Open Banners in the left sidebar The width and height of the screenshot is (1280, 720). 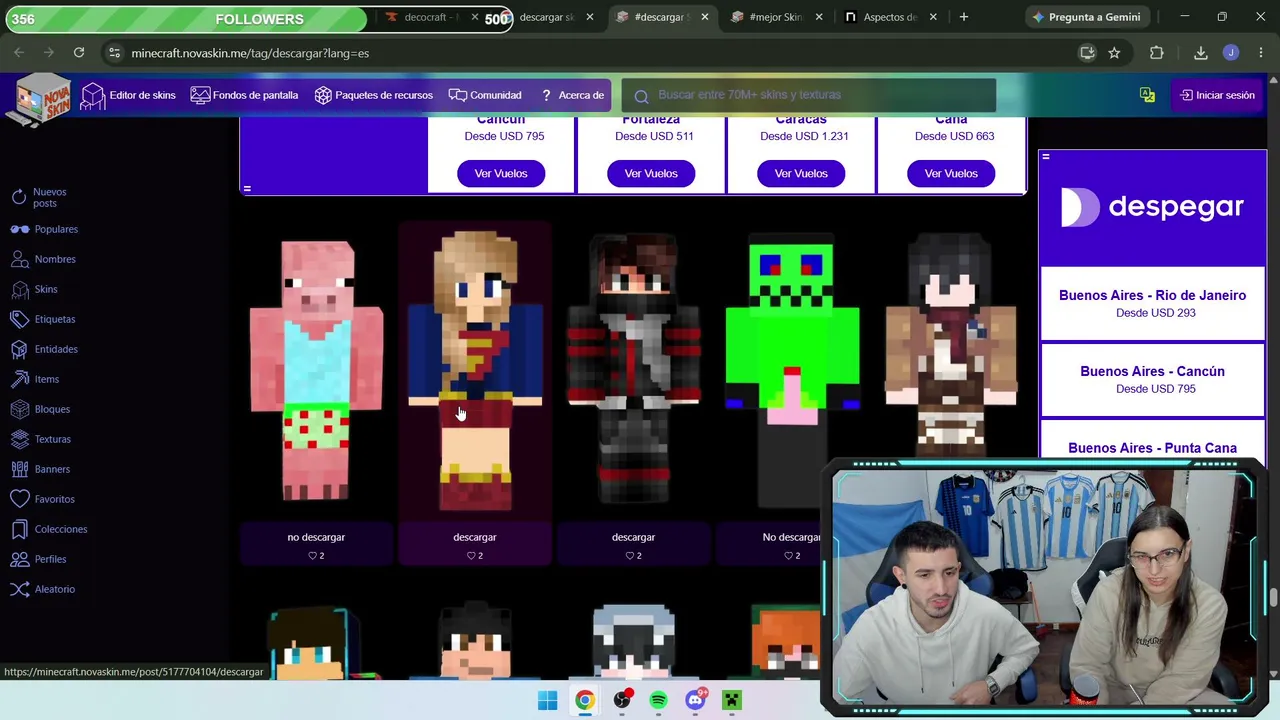pos(40,469)
